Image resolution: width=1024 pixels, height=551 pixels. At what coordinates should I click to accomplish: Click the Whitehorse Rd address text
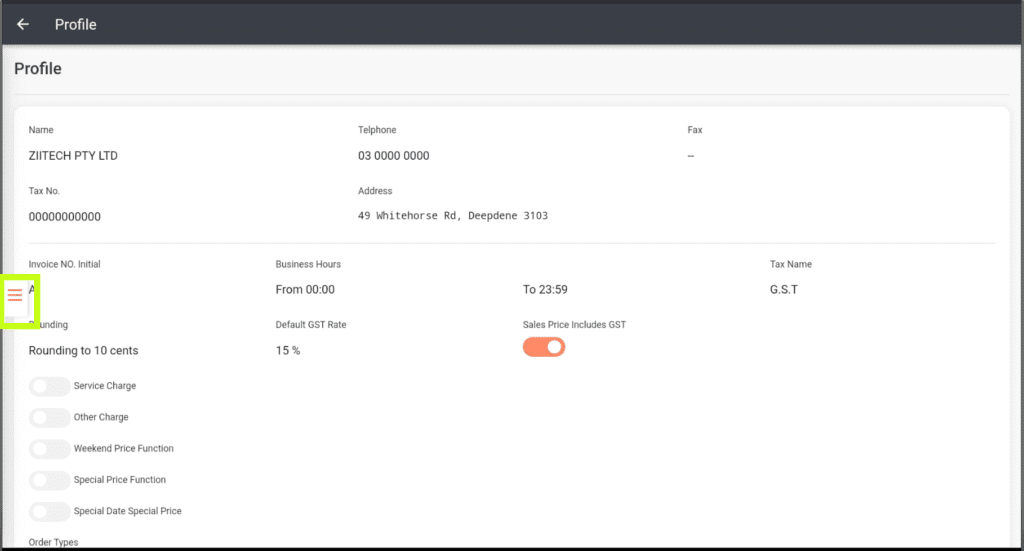(453, 216)
